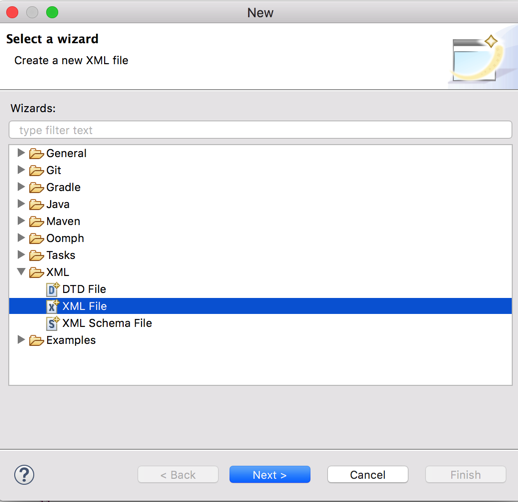
Task: Click the Maven folder icon
Action: (36, 222)
